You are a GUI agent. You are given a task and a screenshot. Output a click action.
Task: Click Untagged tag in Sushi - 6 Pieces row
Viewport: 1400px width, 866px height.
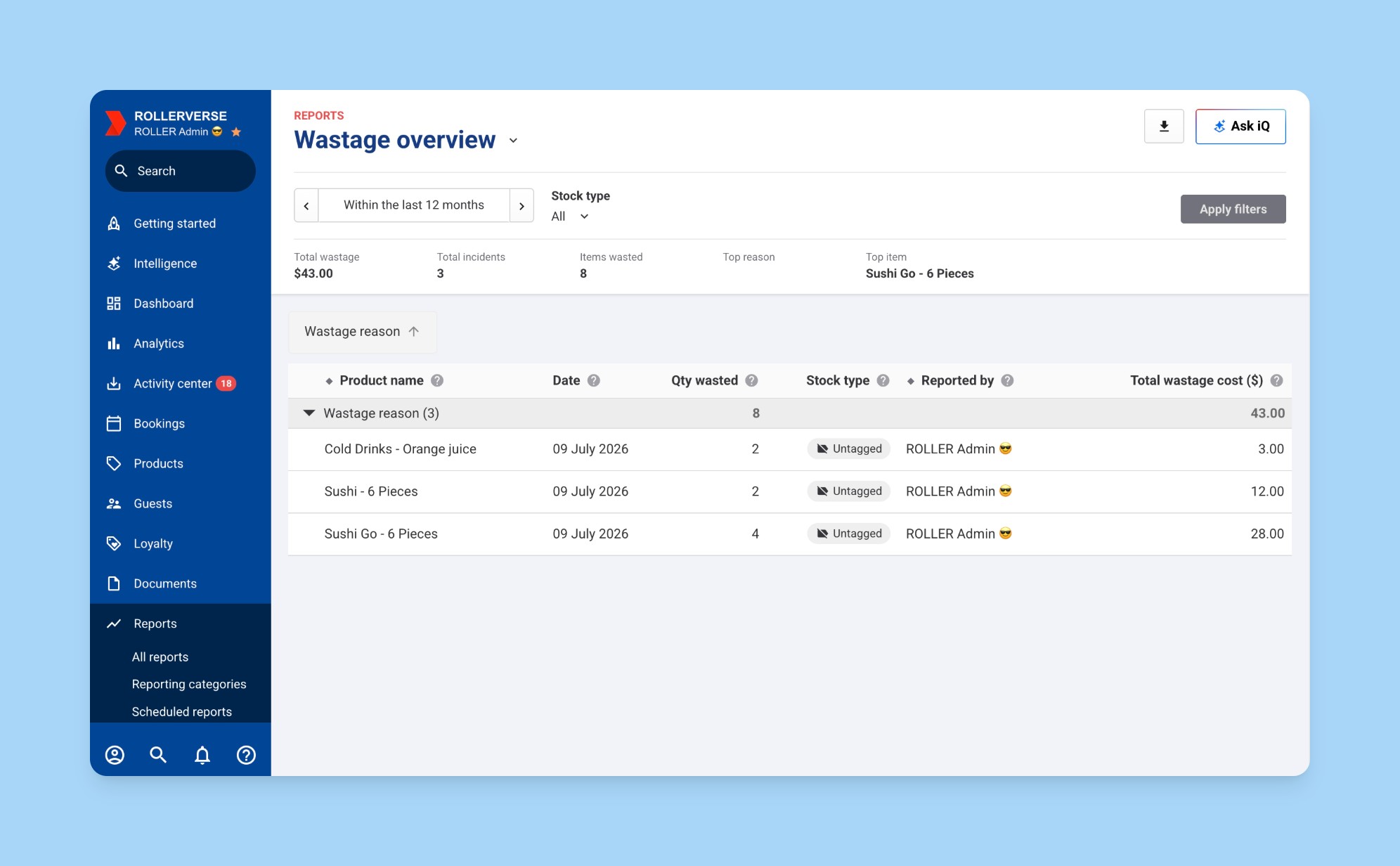(x=849, y=491)
